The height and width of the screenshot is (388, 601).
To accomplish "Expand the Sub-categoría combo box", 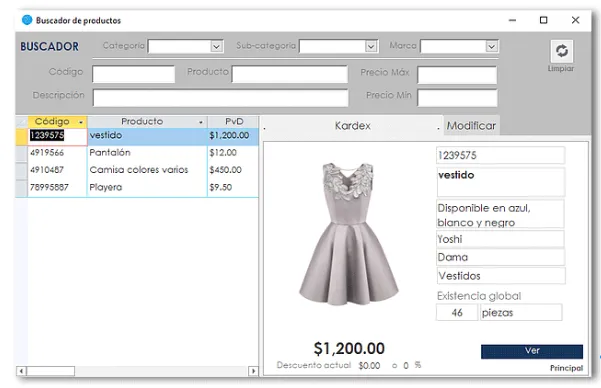I will 371,46.
